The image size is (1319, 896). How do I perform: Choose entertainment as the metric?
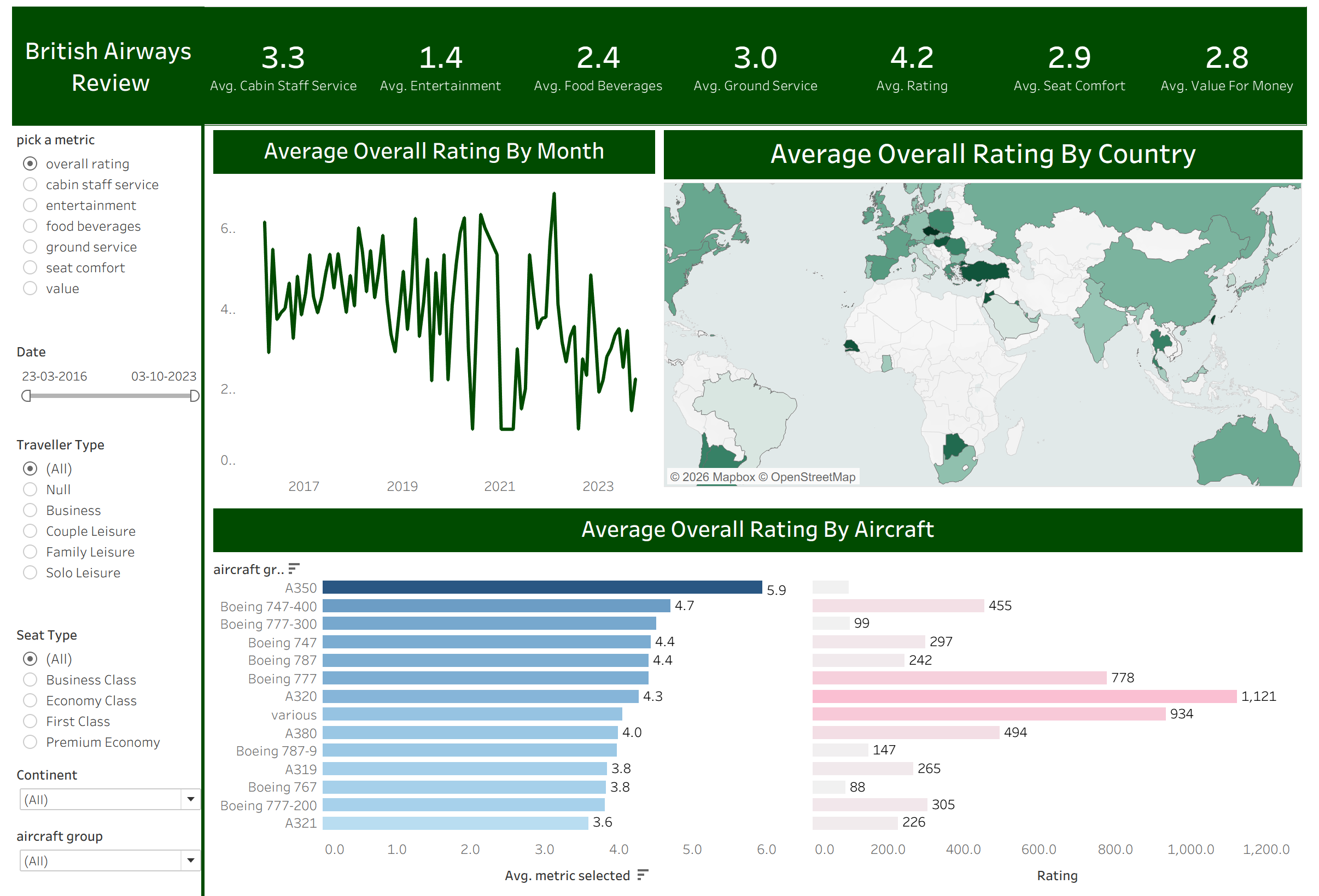30,206
